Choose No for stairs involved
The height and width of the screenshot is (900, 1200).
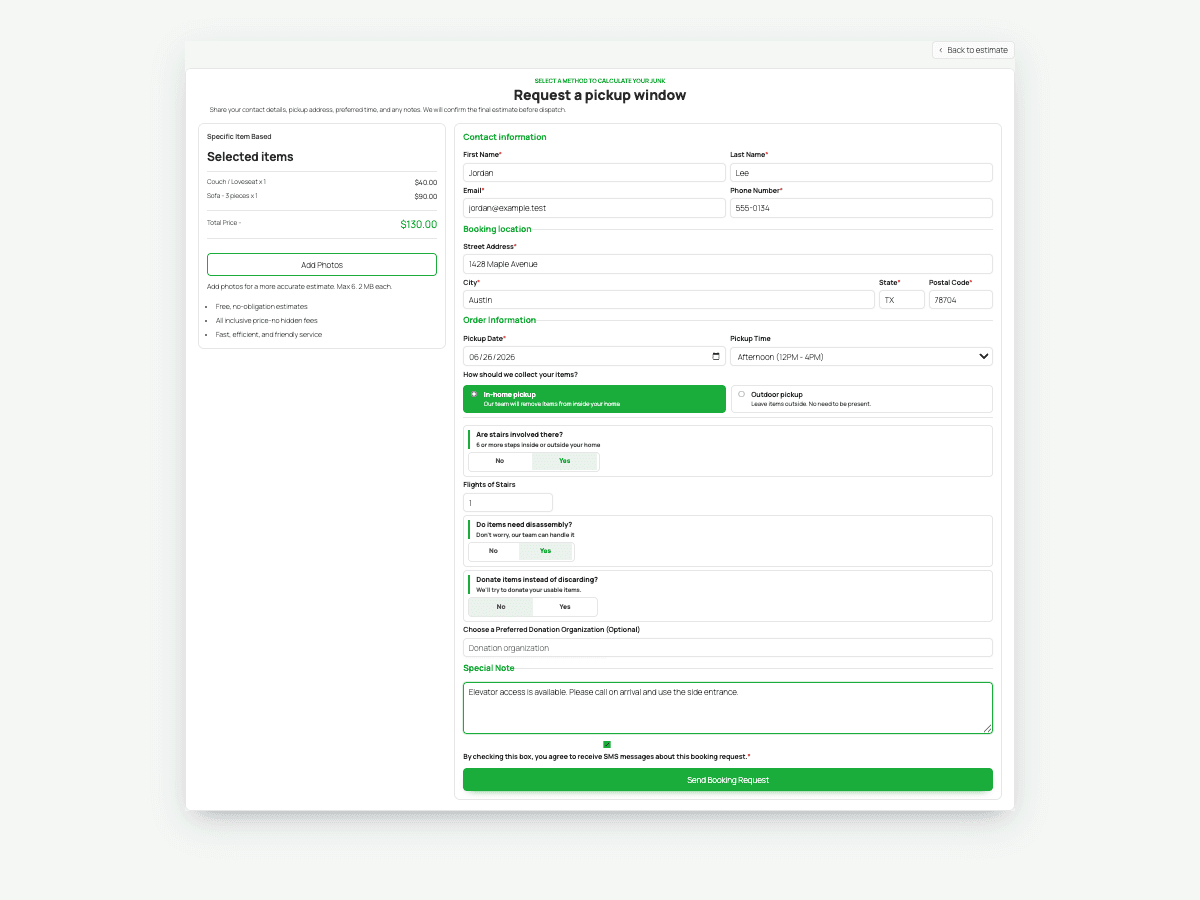[500, 461]
